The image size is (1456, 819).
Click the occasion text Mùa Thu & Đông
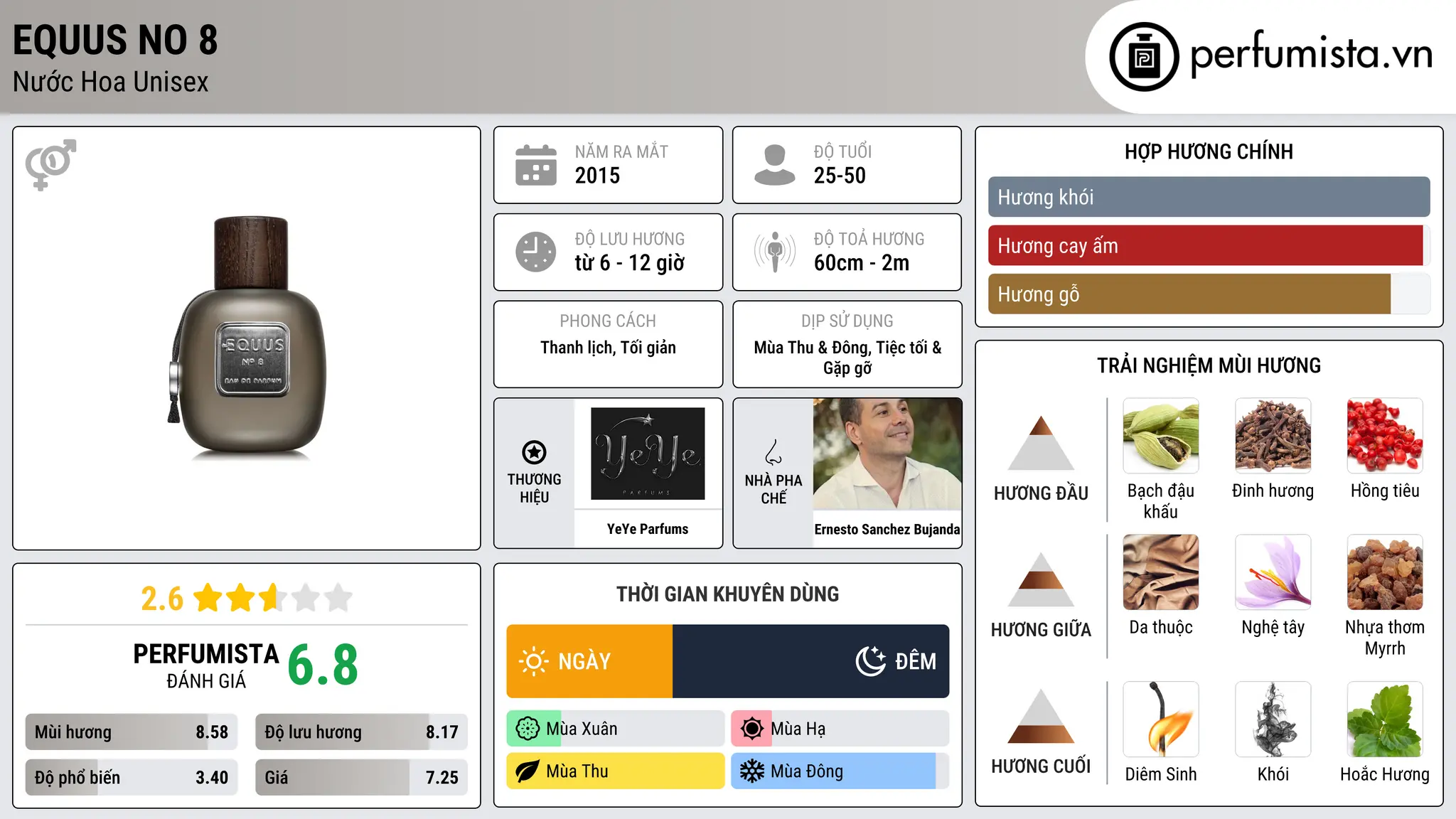click(812, 348)
